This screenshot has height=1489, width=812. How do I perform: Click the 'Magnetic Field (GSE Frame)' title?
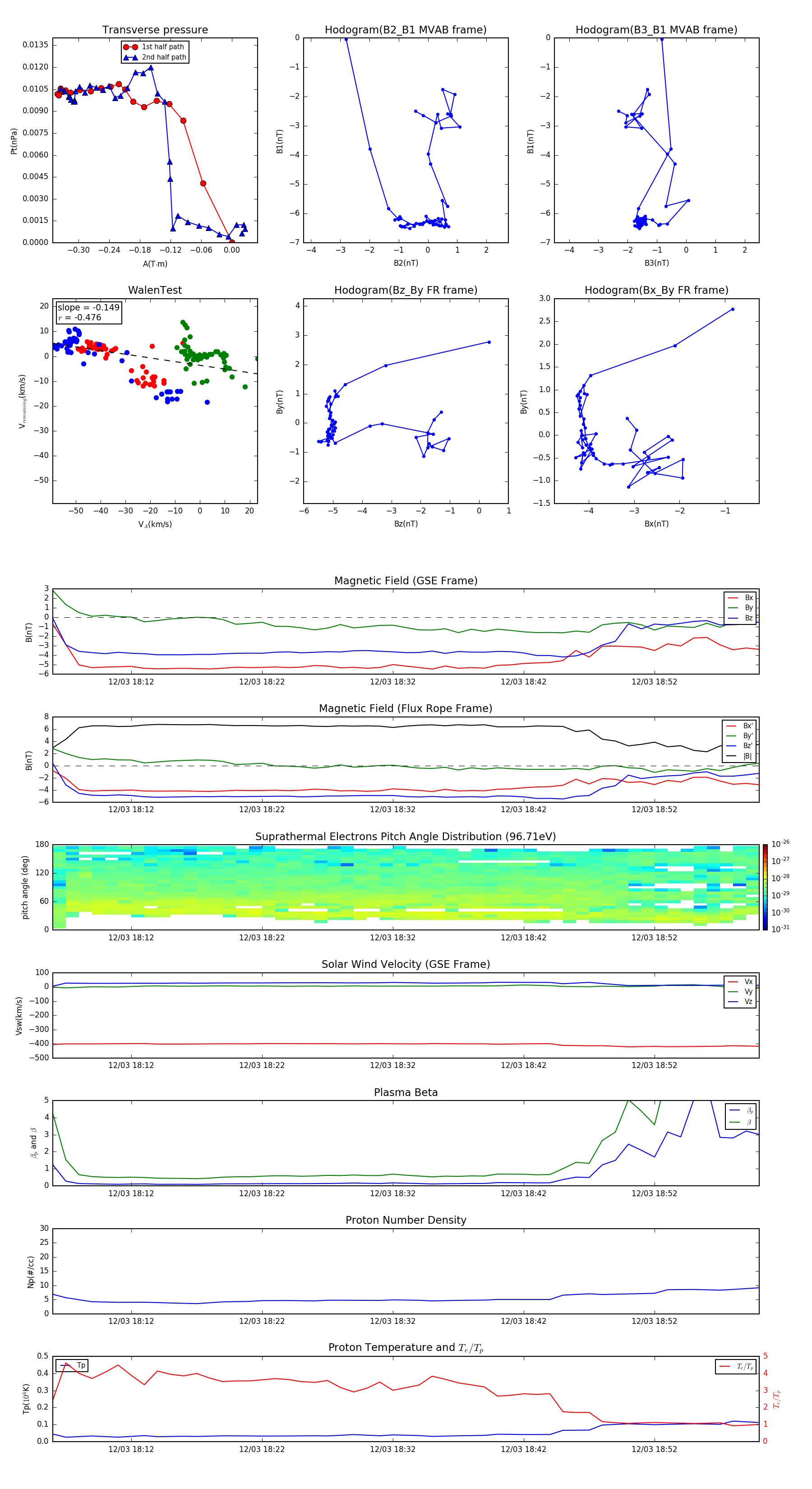(406, 581)
